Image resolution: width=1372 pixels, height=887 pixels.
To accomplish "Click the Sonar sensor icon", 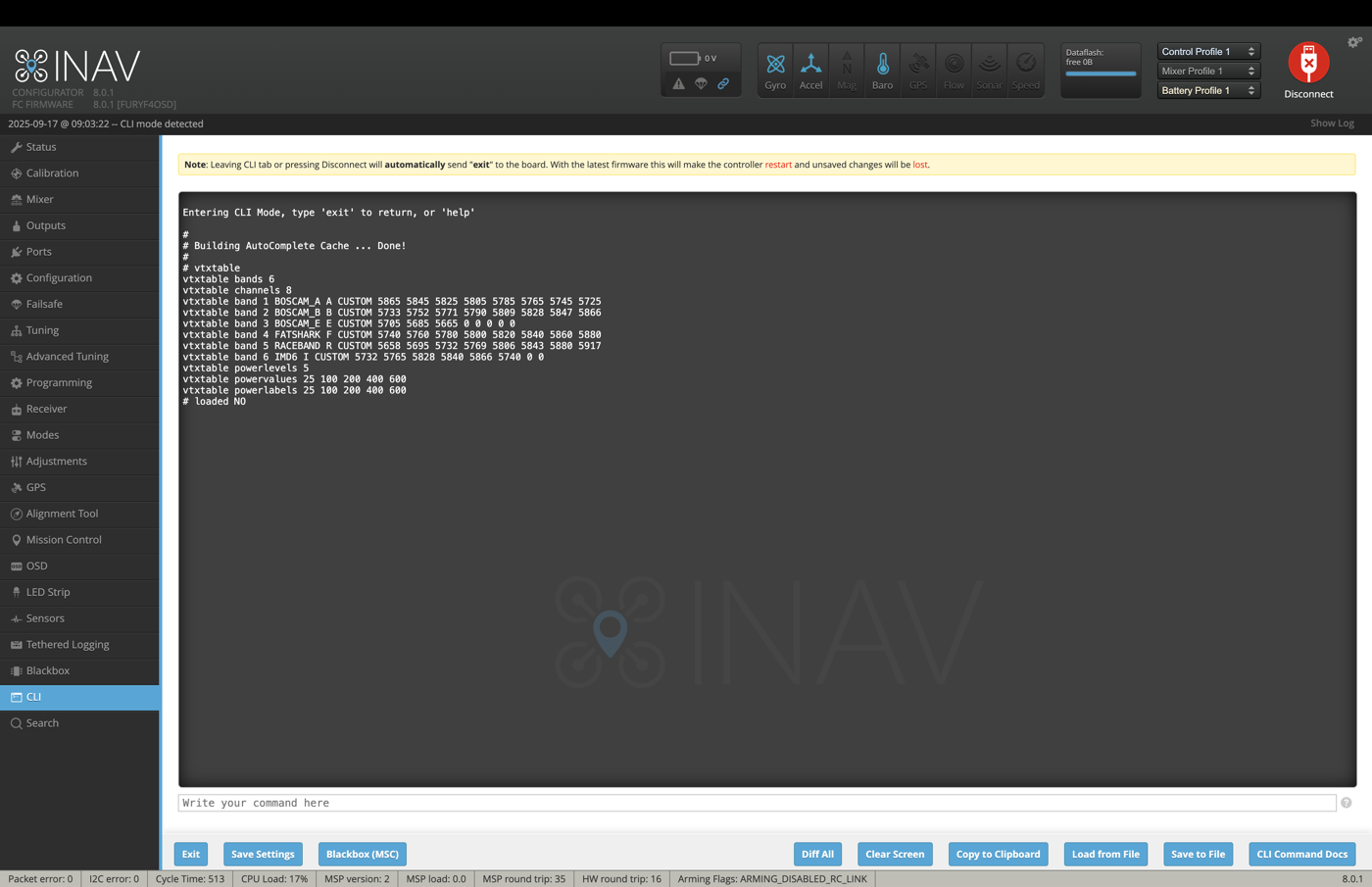I will coord(990,71).
